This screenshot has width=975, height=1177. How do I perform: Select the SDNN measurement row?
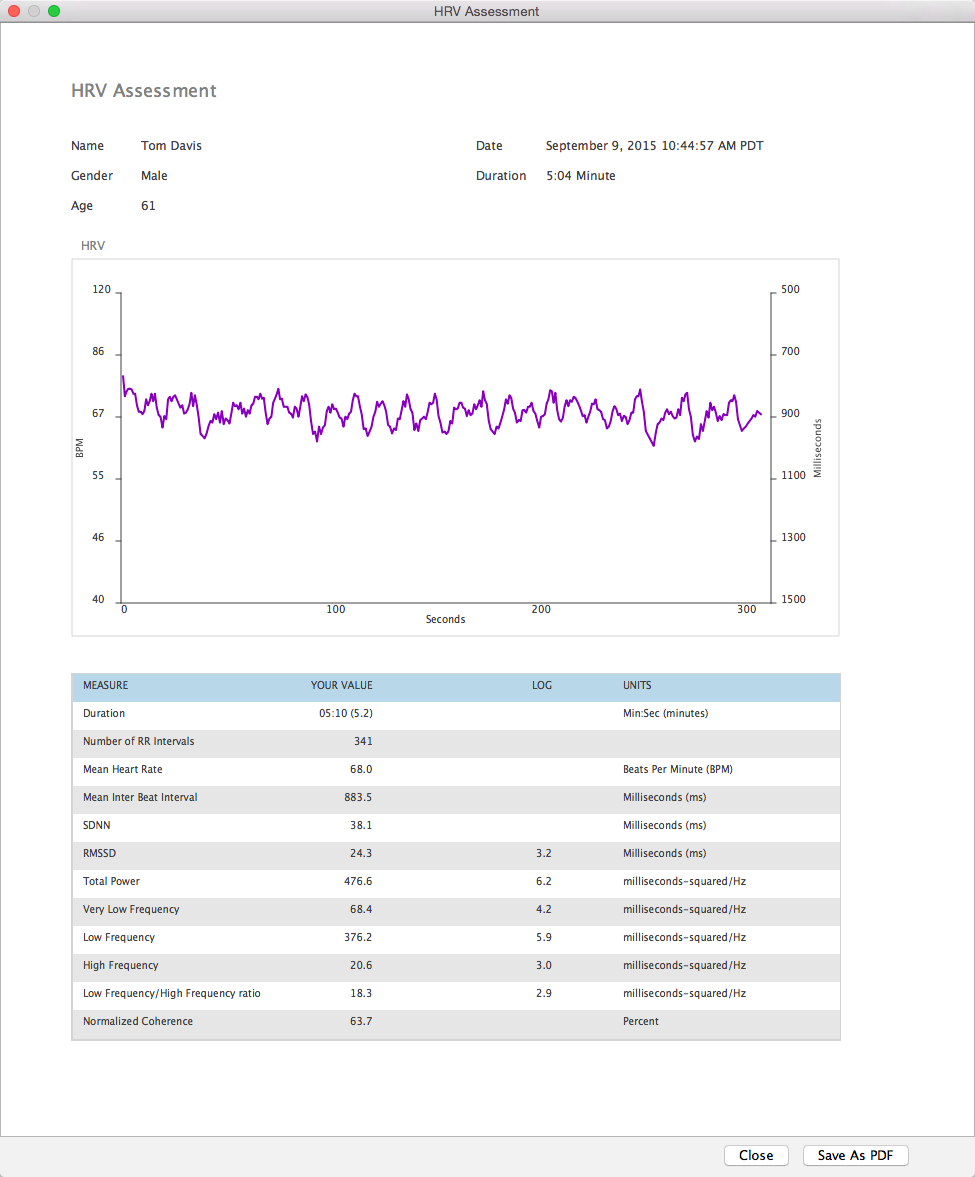[300, 825]
